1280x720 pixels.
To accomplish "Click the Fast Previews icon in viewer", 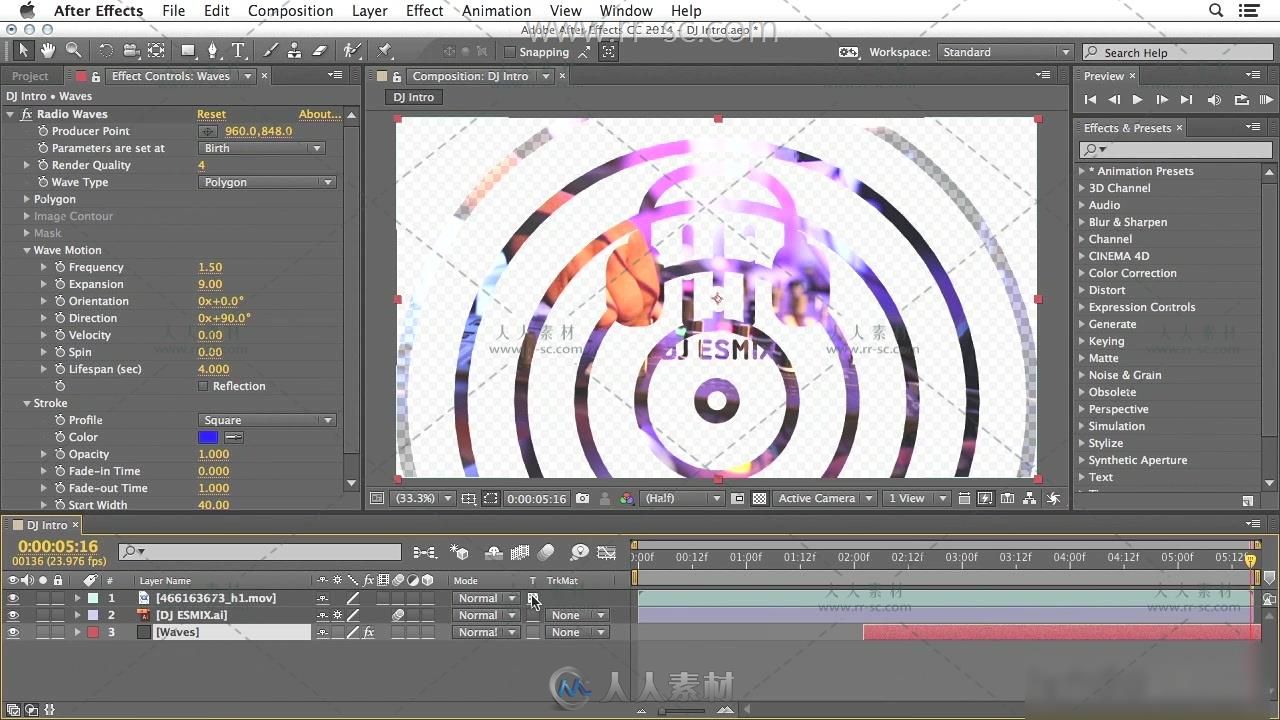I will coord(985,498).
